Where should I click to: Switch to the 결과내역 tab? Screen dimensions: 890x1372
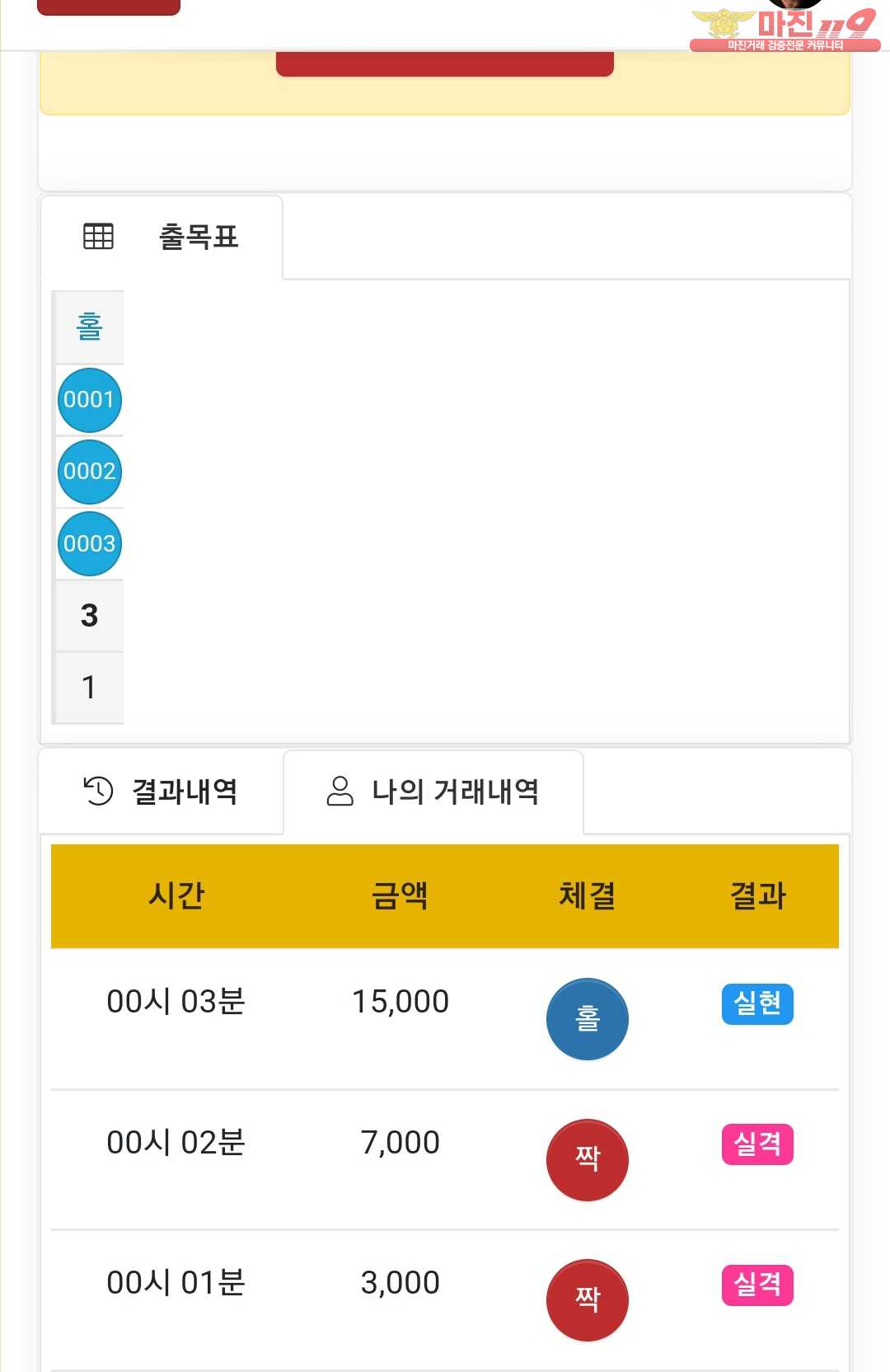[x=162, y=792]
